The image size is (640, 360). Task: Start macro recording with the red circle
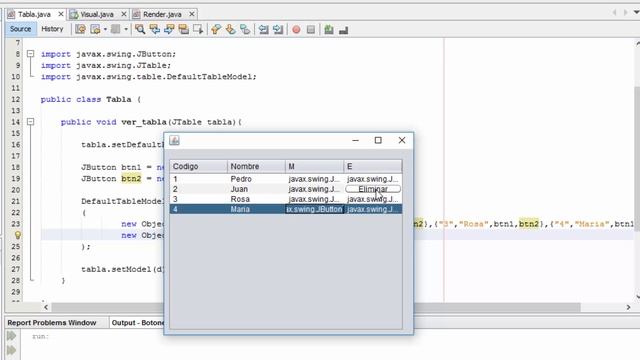point(296,29)
